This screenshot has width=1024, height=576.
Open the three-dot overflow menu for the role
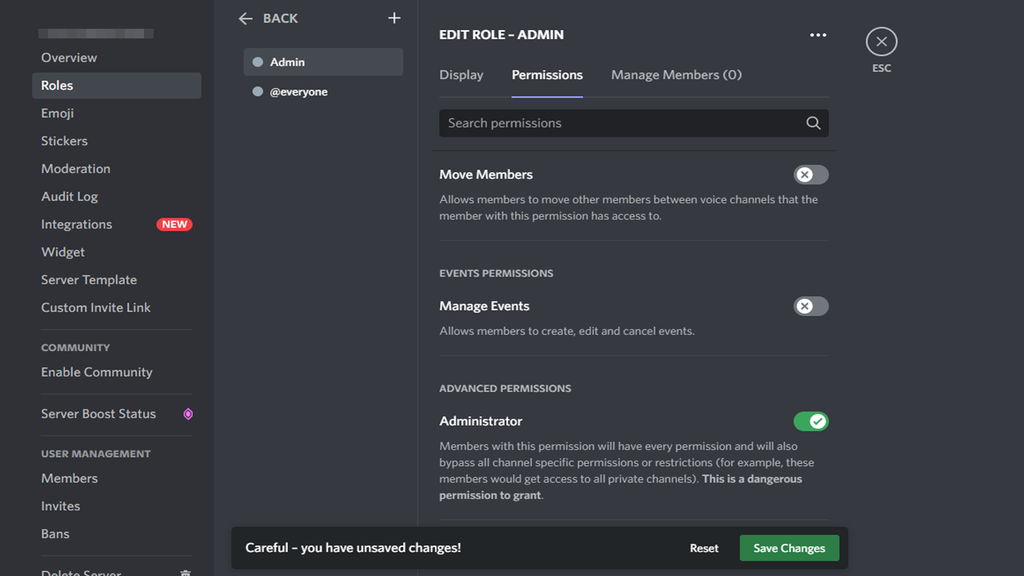click(x=818, y=34)
